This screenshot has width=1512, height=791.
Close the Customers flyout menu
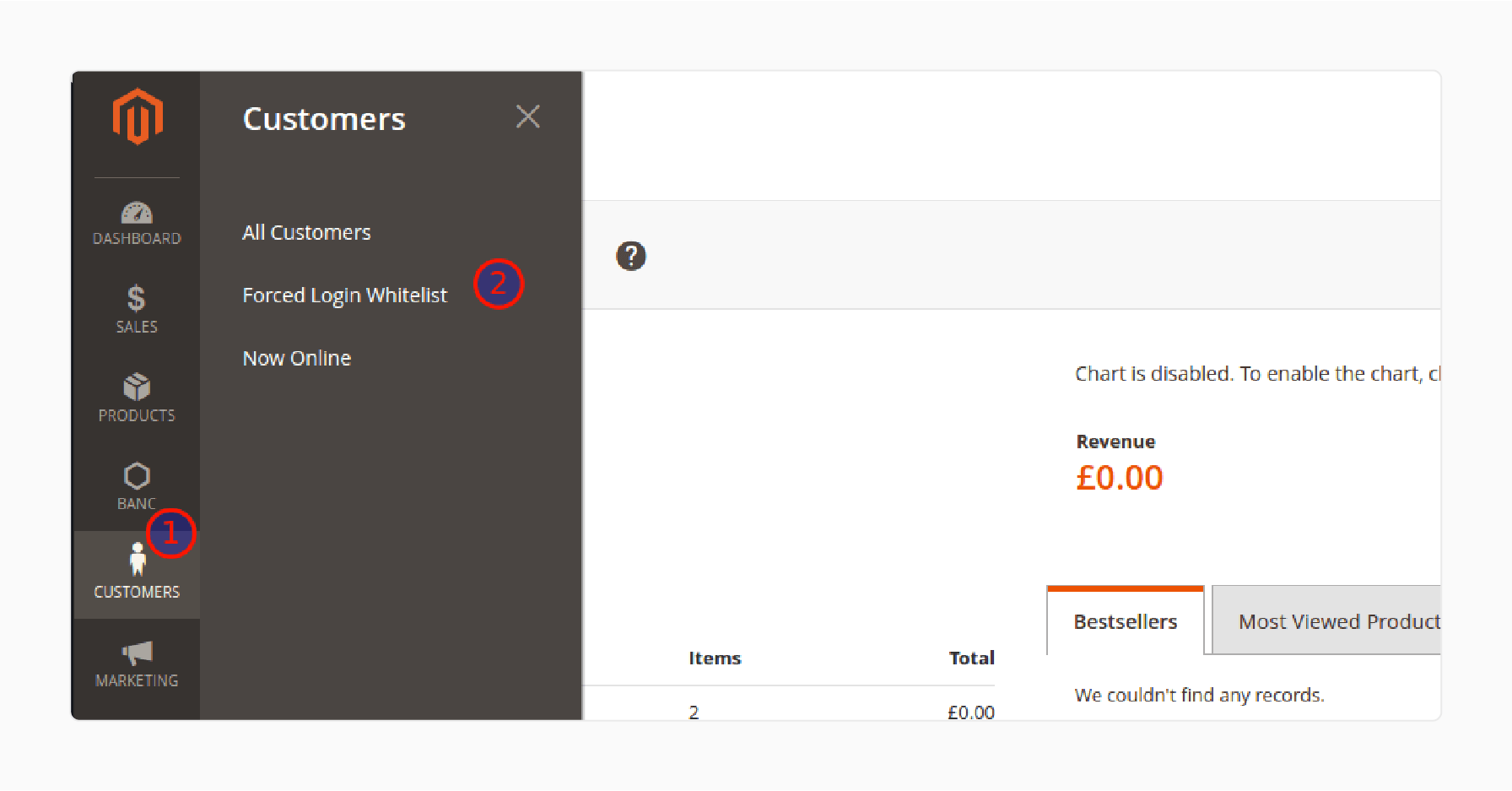tap(527, 117)
